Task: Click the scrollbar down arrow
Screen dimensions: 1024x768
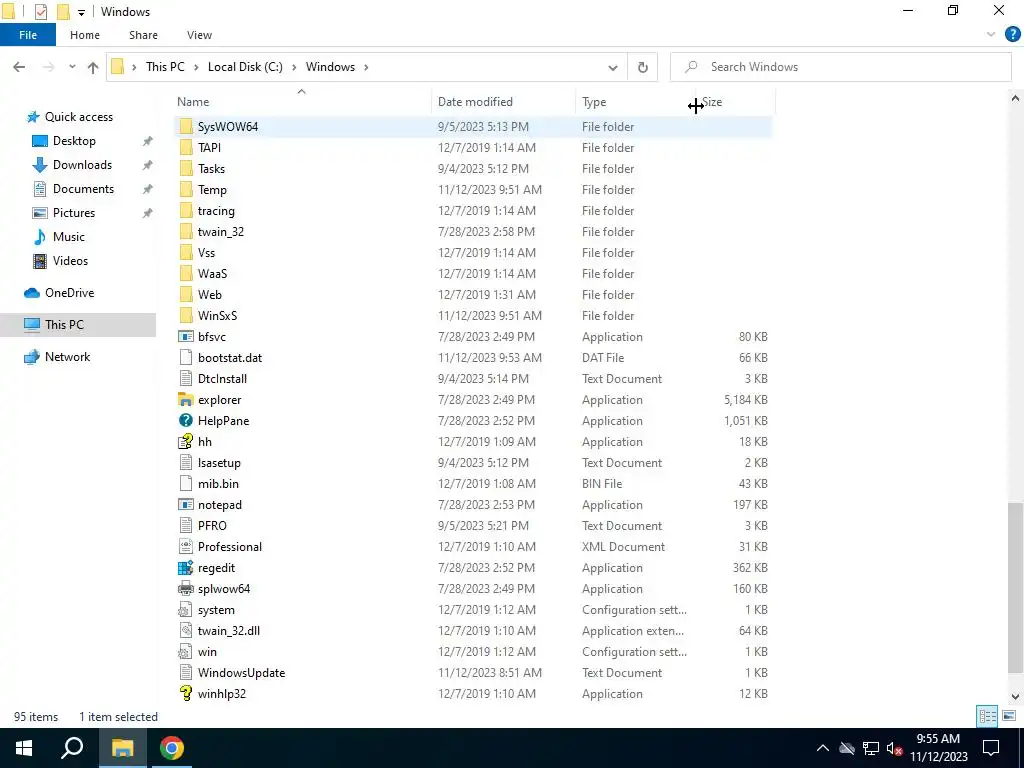Action: 1015,697
